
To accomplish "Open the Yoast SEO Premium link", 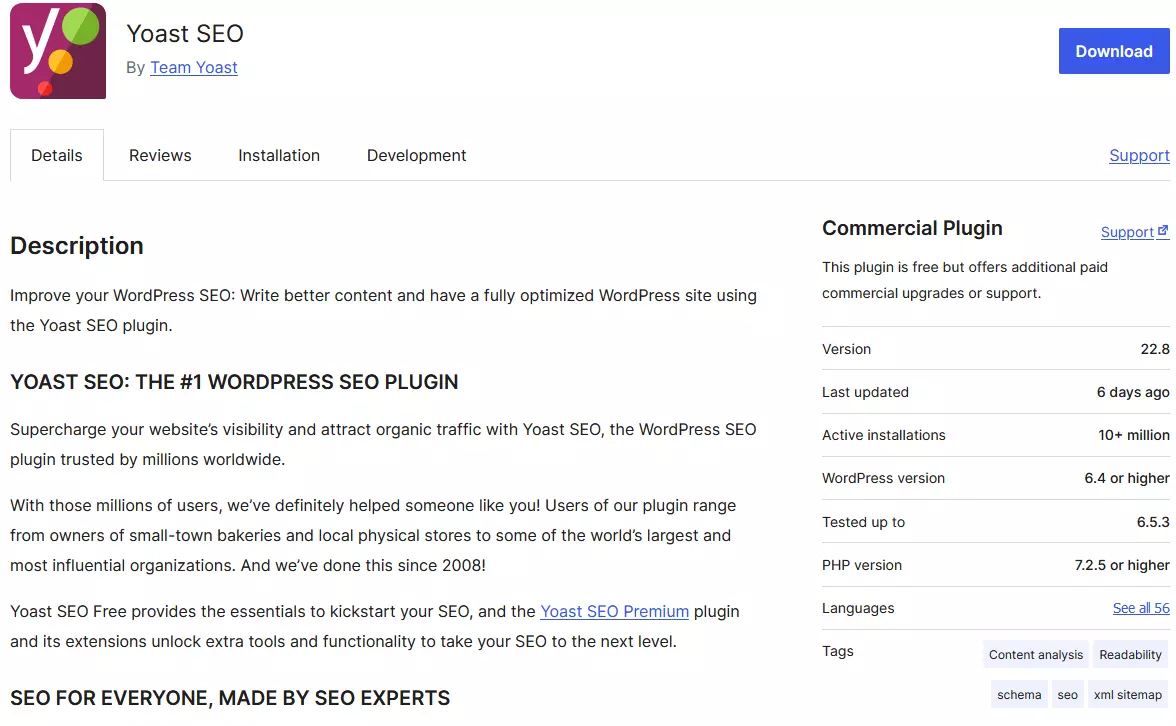I will tap(614, 611).
